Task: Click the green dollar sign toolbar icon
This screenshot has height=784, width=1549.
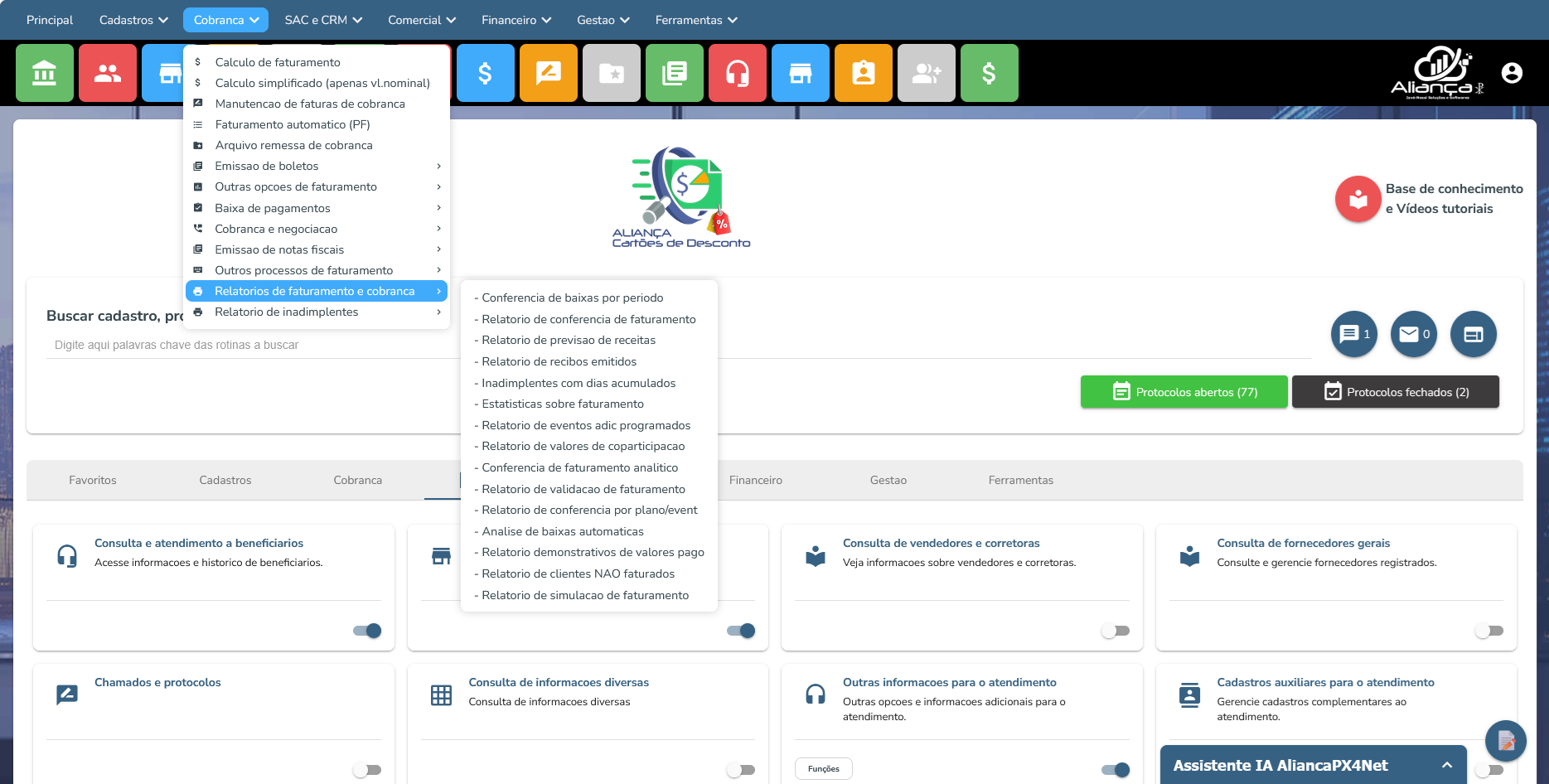Action: (x=990, y=73)
